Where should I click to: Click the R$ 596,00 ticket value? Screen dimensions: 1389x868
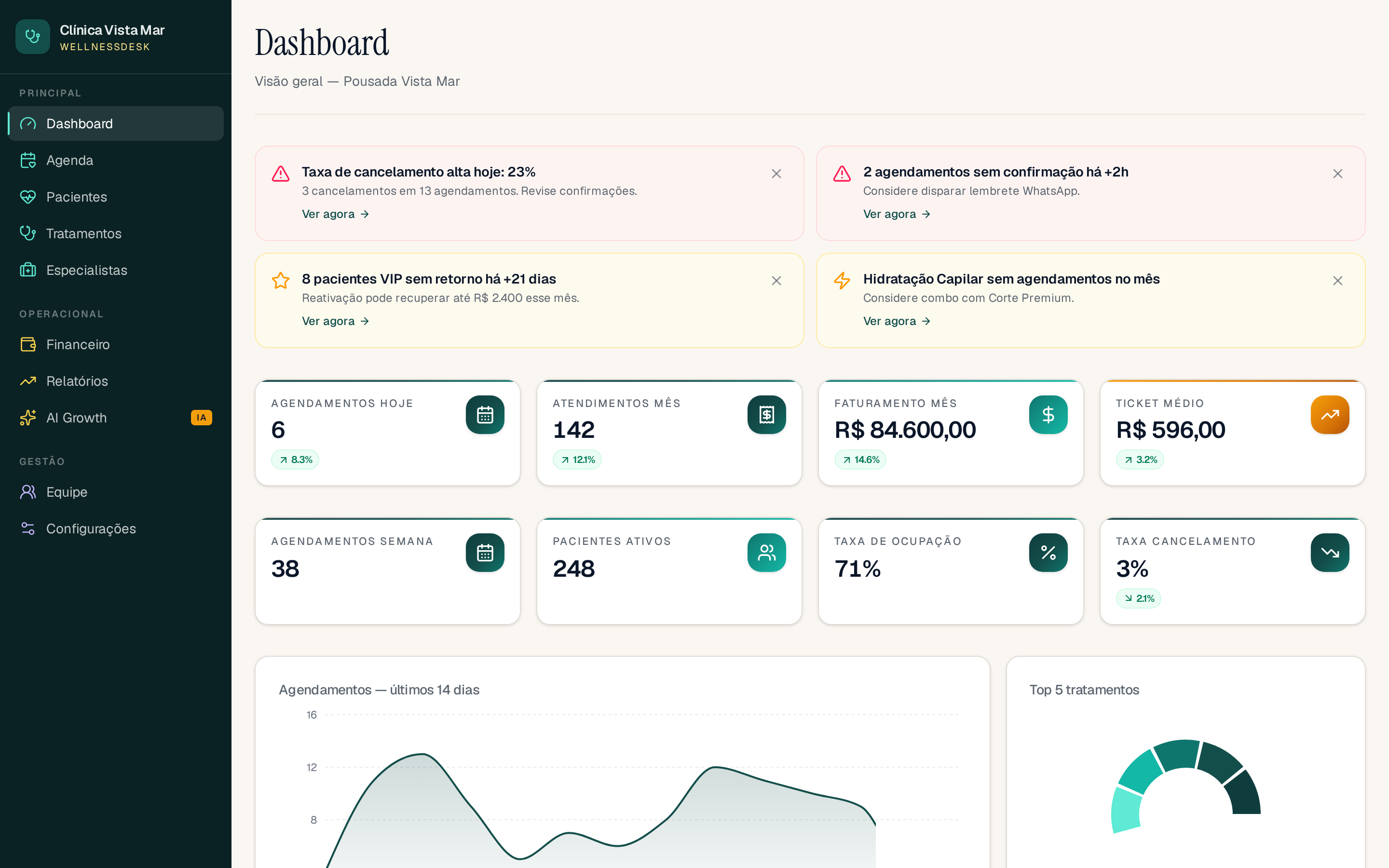[x=1171, y=430]
